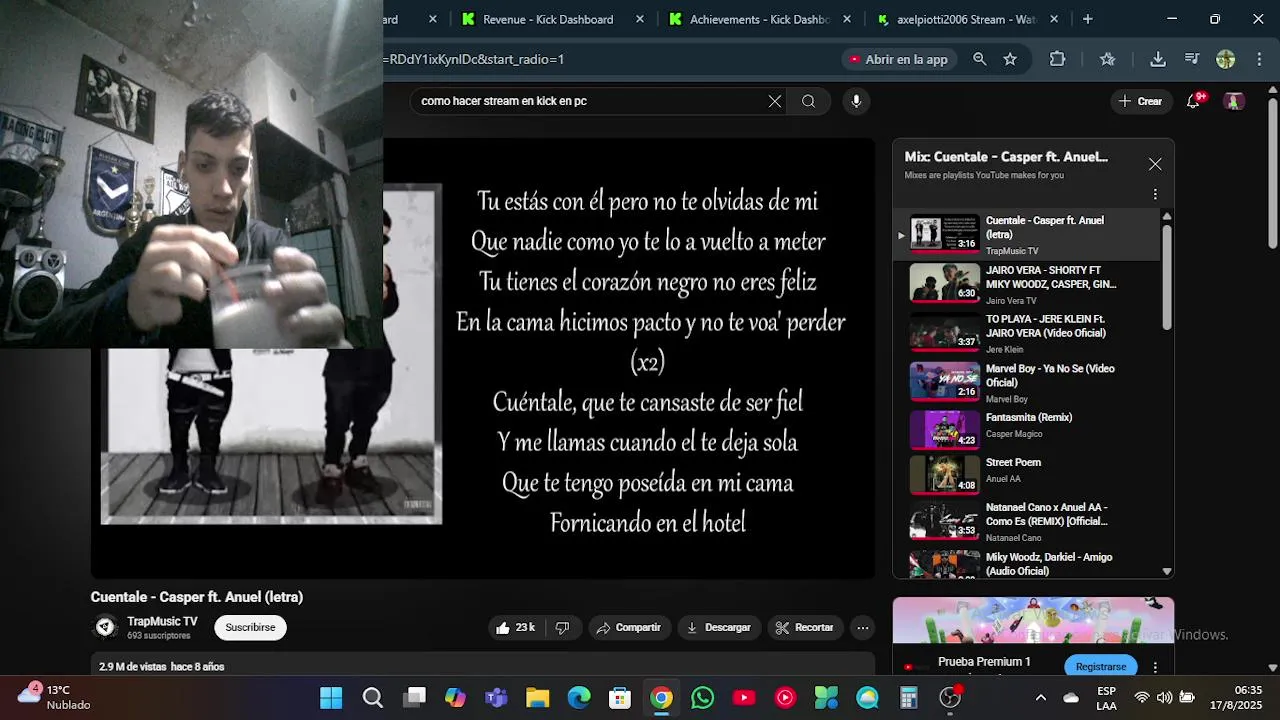Click the Recortar clip button

click(x=805, y=628)
